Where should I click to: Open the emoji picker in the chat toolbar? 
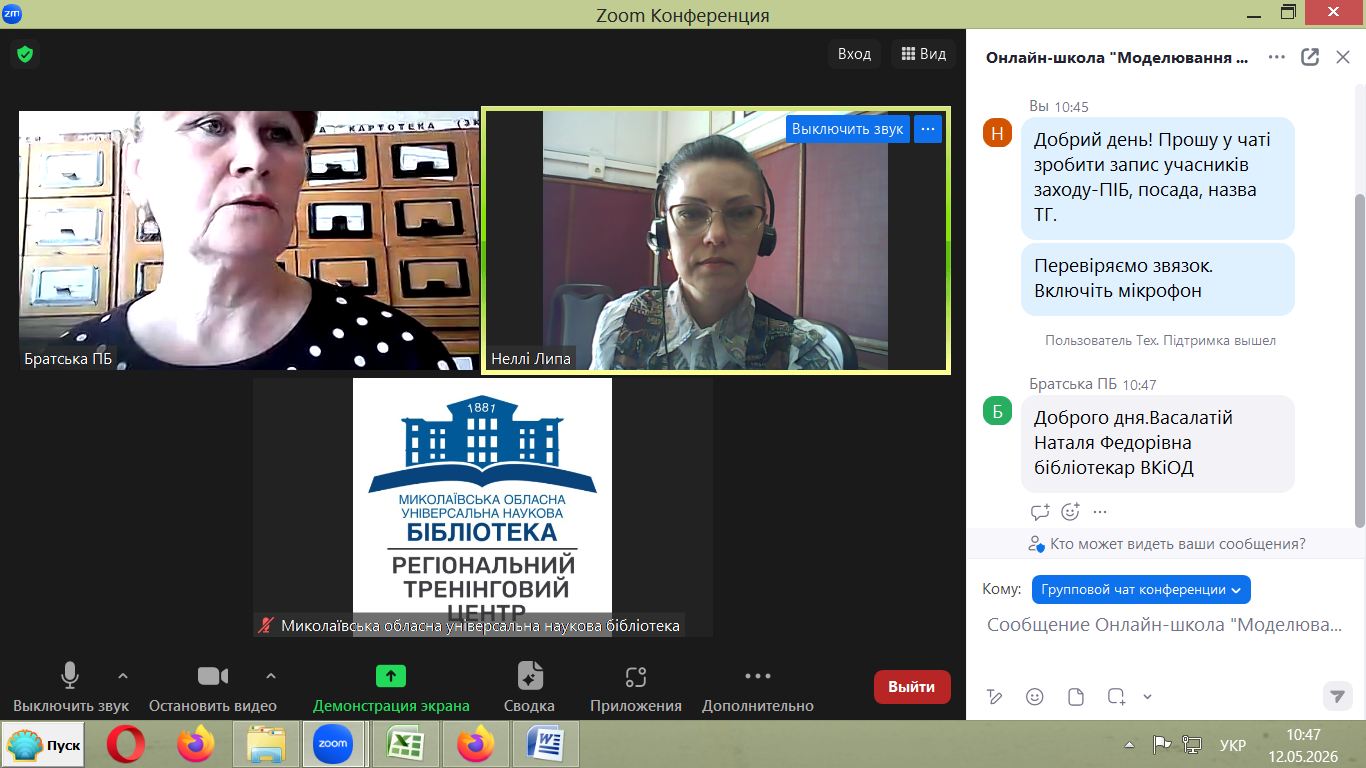point(1035,696)
